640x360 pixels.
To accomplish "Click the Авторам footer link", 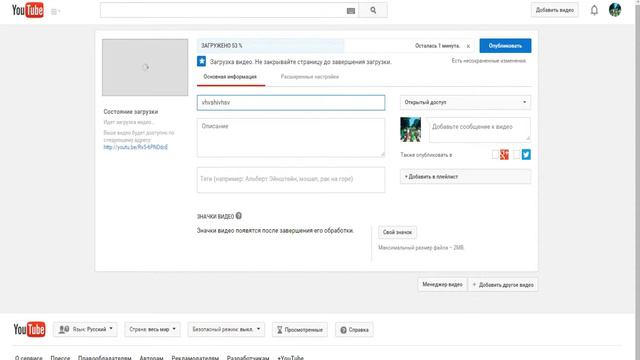I will pos(151,358).
